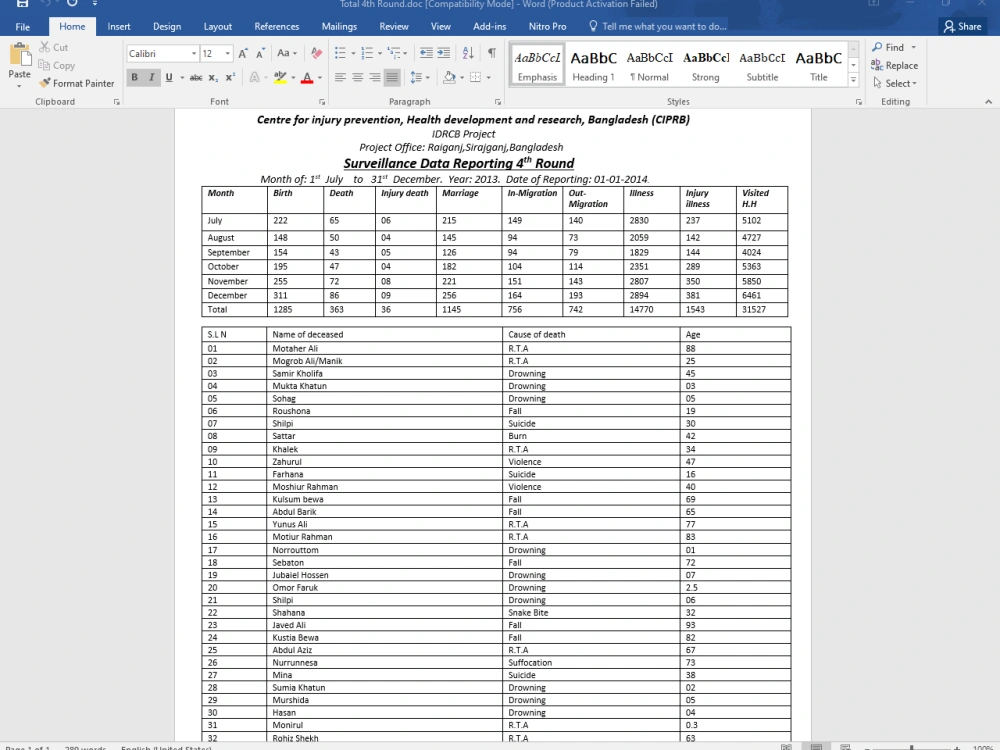Click the Line and Paragraph Spacing icon

pyautogui.click(x=416, y=77)
